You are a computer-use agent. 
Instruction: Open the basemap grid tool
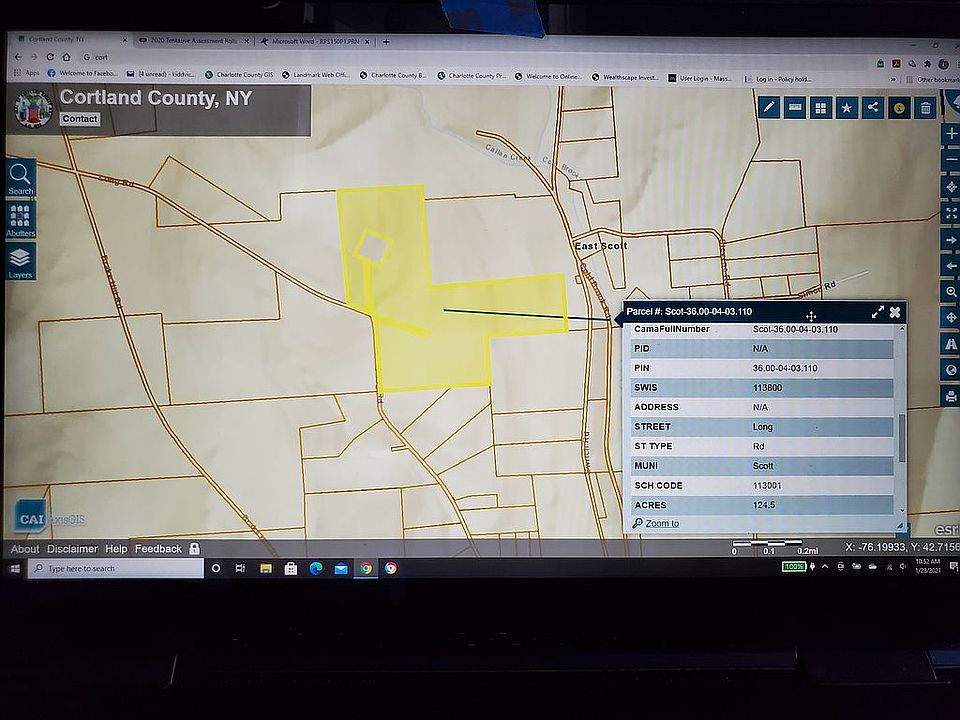tap(820, 108)
